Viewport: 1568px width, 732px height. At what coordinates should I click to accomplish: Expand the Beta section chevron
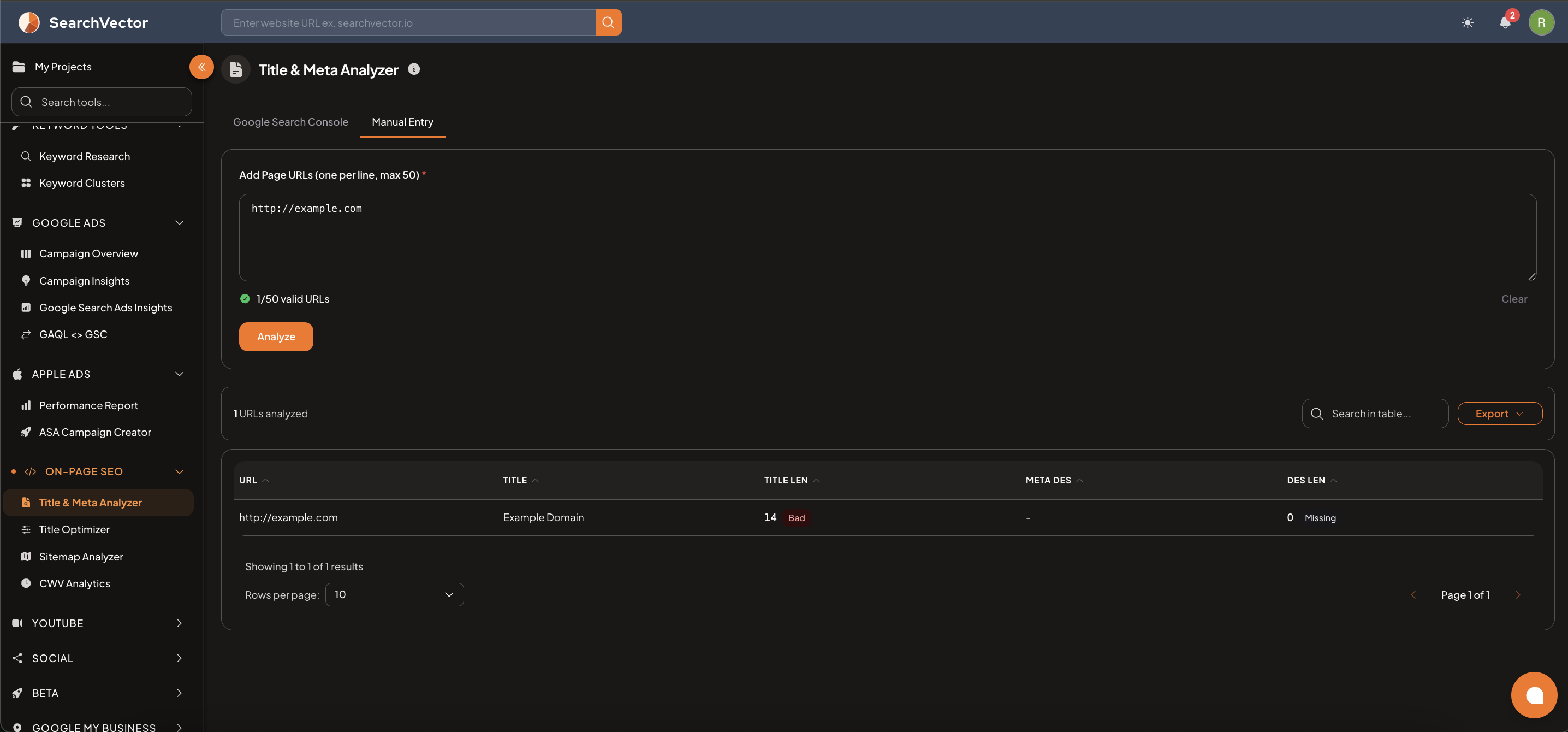[x=180, y=693]
